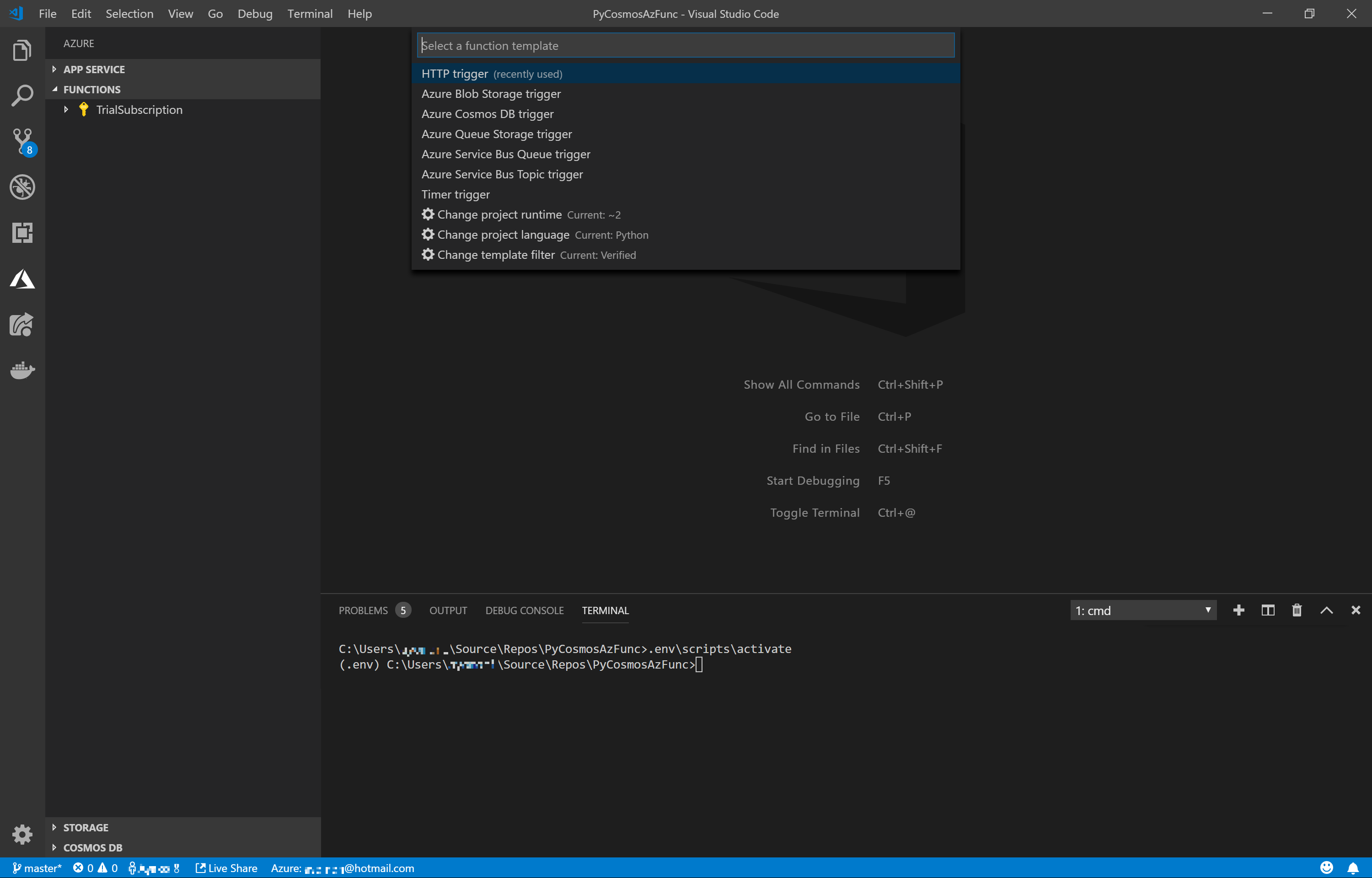Click Live Share in status bar
The height and width of the screenshot is (878, 1372).
click(x=226, y=868)
